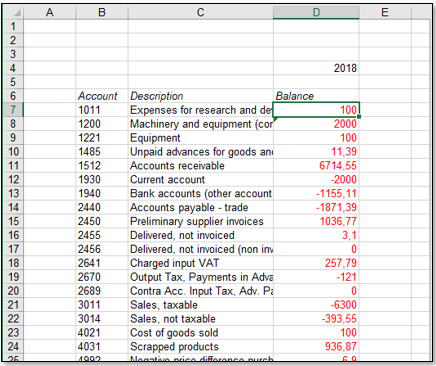Click balance value 936,87
The image size is (436, 366).
tap(316, 346)
